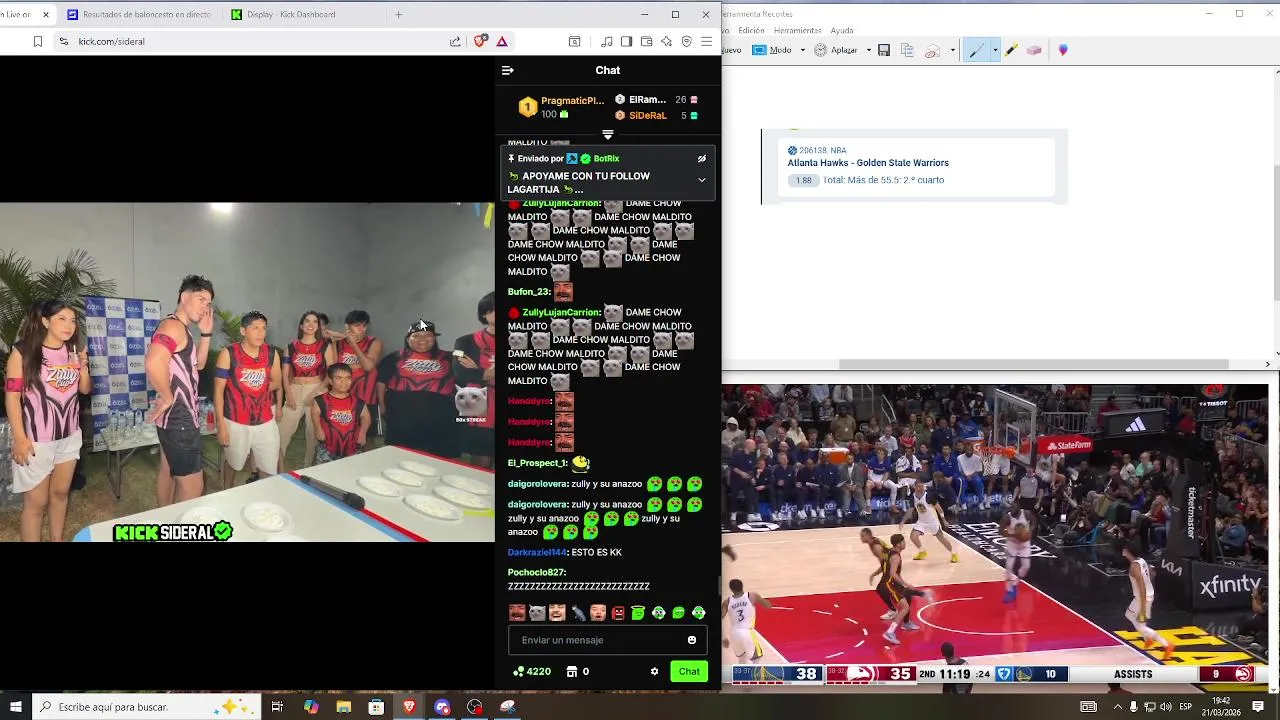Click Atlanta Hawks - Golden State Warriors text
This screenshot has height=720, width=1280.
868,163
